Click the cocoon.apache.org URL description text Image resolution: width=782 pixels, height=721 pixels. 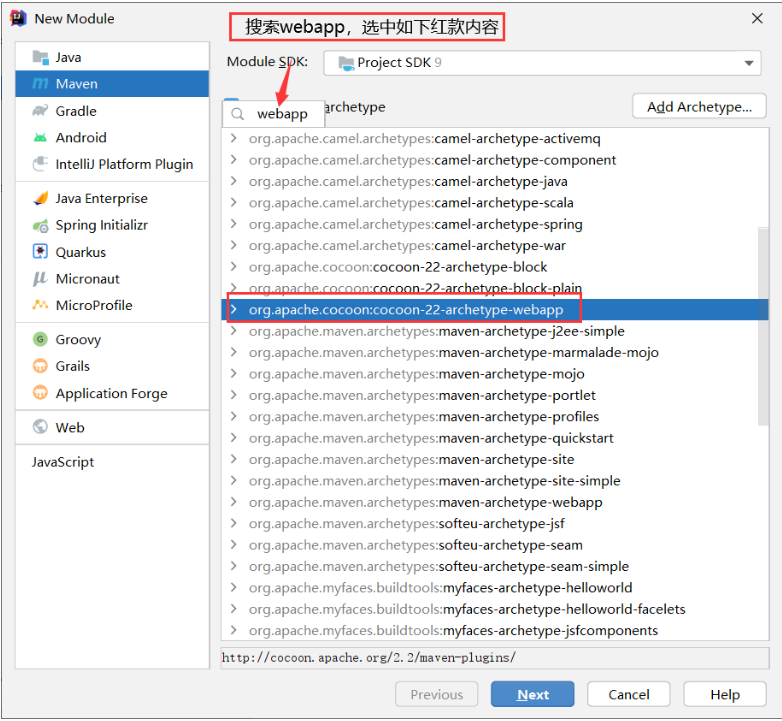(369, 658)
